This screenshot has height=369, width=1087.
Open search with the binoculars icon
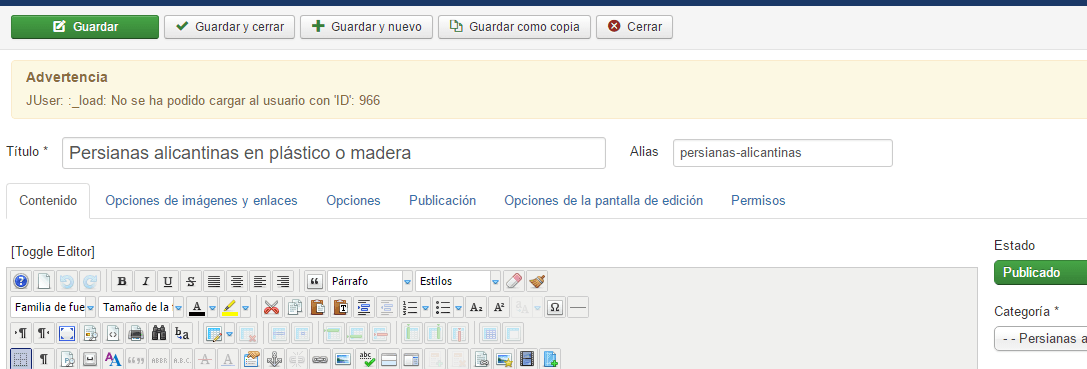coord(159,333)
